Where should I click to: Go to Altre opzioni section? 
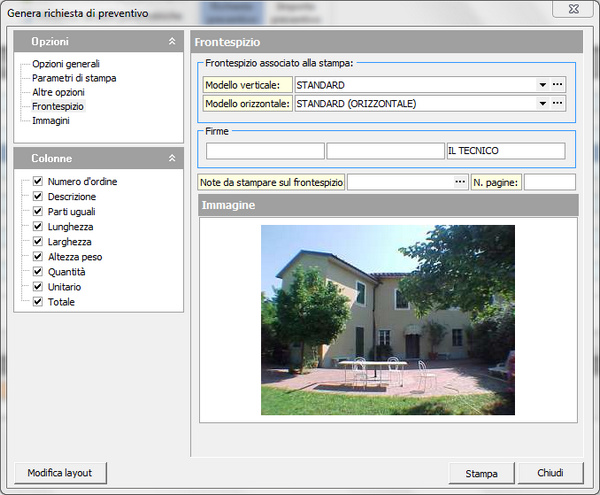[x=58, y=92]
